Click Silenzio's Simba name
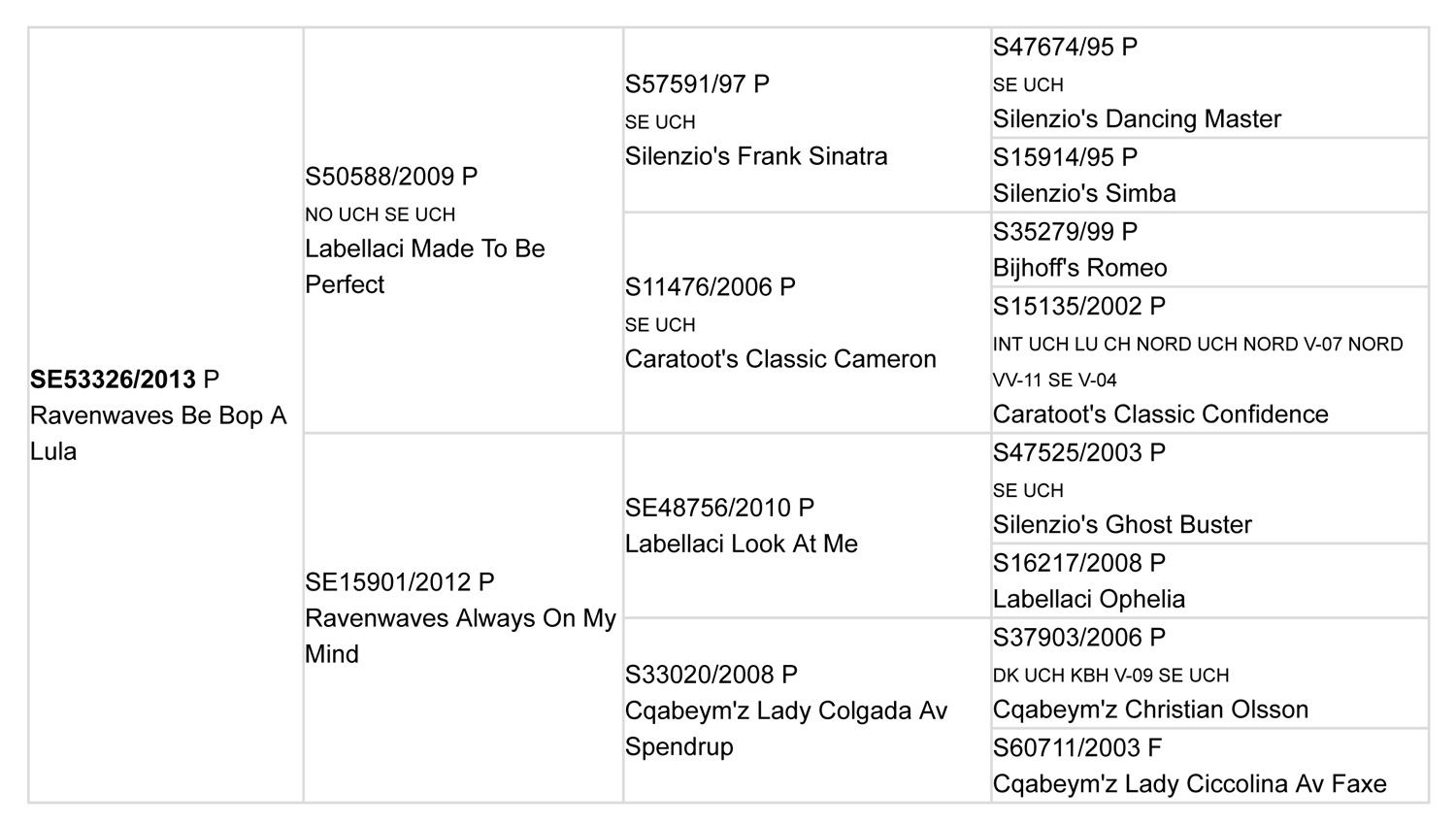This screenshot has height=825, width=1456. coord(1083,193)
